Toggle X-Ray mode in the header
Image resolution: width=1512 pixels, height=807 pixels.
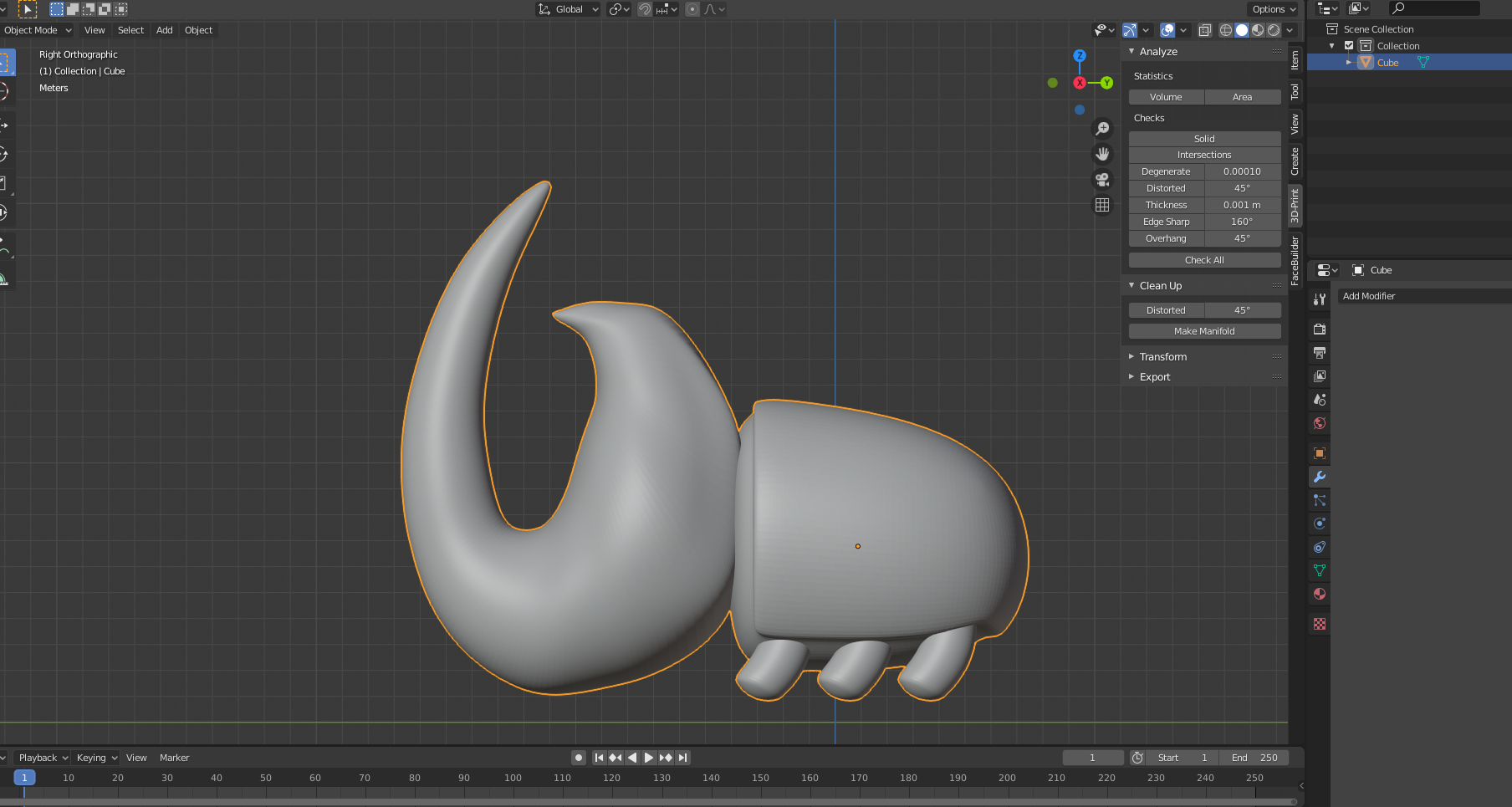point(1205,30)
